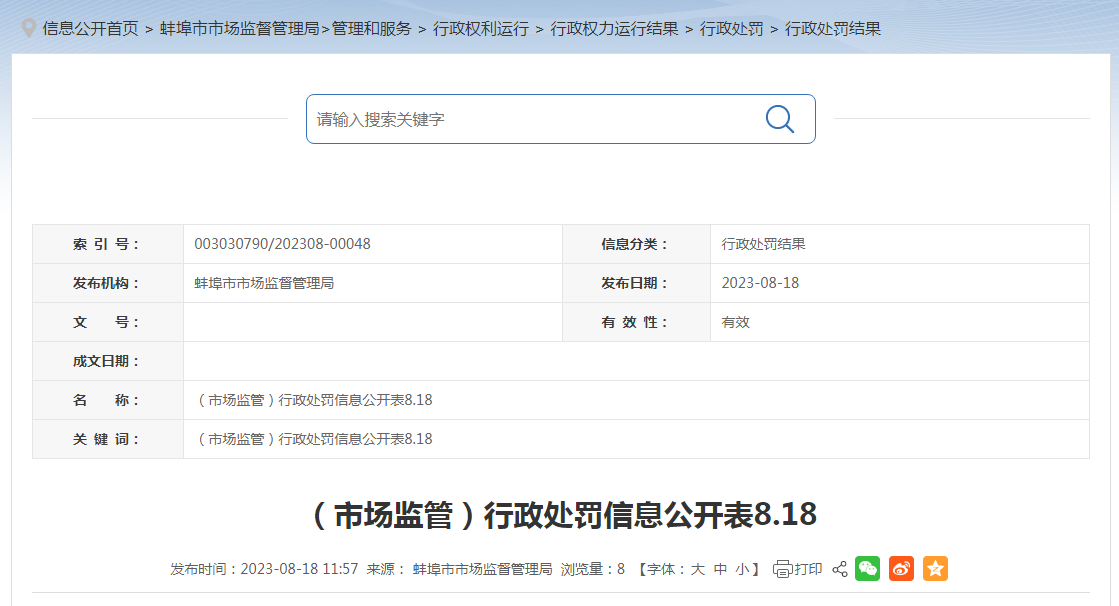1119x606 pixels.
Task: Click the location pin icon in breadcrumb
Action: [29, 28]
